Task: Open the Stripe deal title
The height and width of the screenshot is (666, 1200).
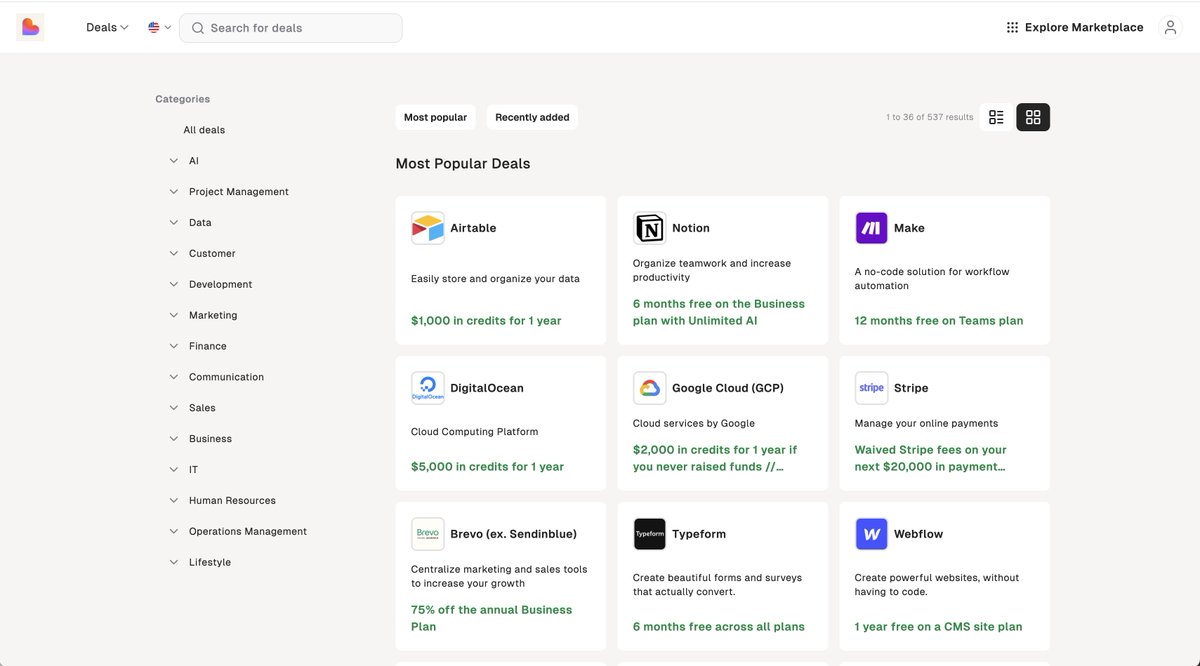Action: [x=911, y=388]
